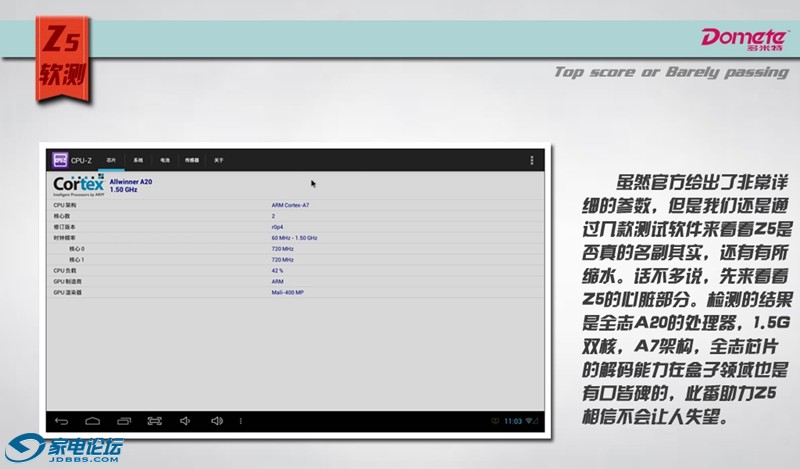Click the CPU-Z app icon
The width and height of the screenshot is (800, 469).
[x=59, y=160]
